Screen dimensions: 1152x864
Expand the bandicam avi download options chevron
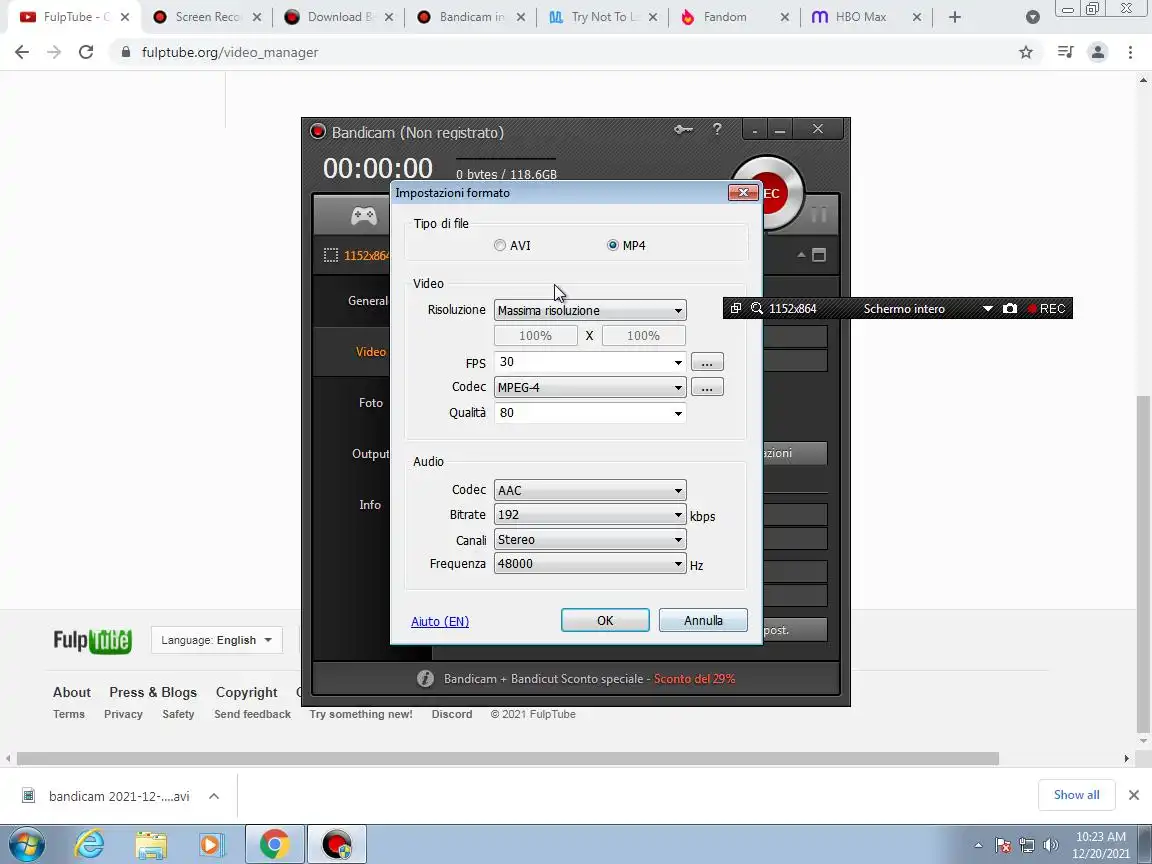pyautogui.click(x=214, y=796)
